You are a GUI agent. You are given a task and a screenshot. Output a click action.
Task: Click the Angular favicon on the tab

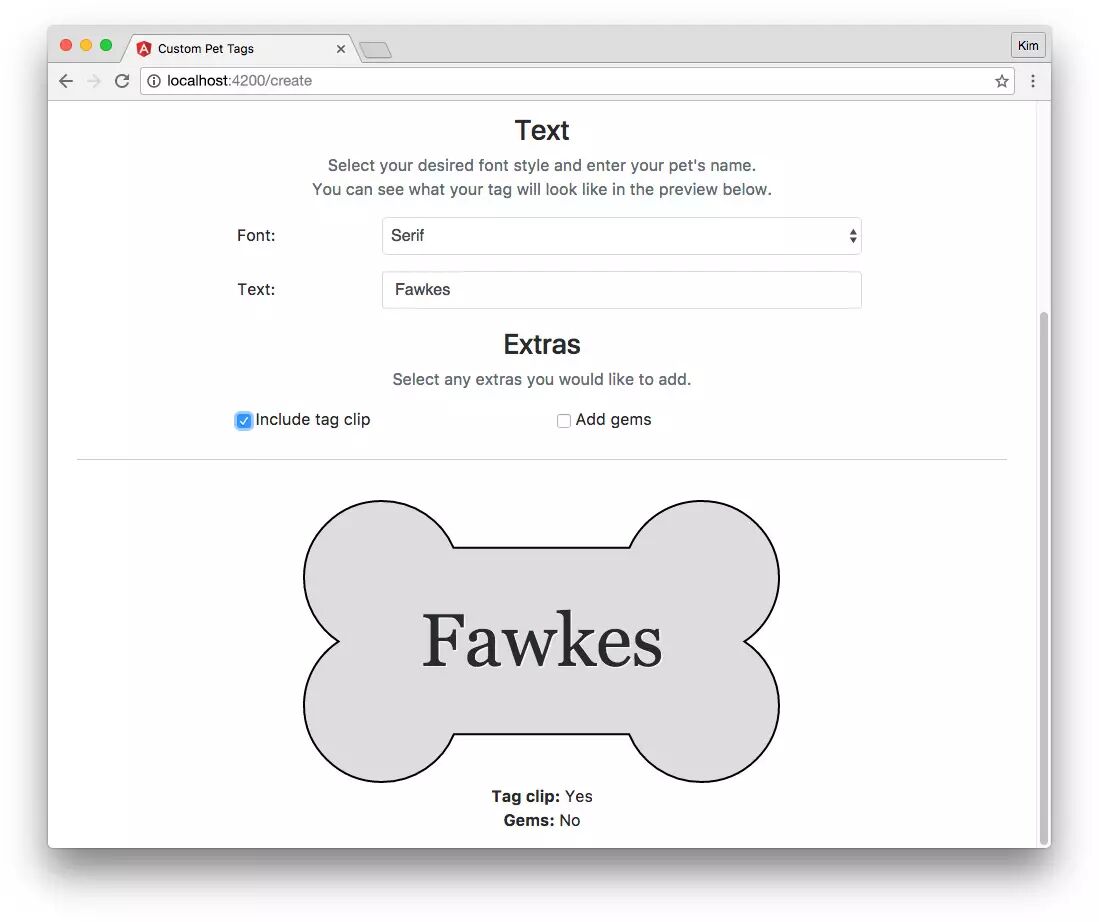[x=144, y=48]
